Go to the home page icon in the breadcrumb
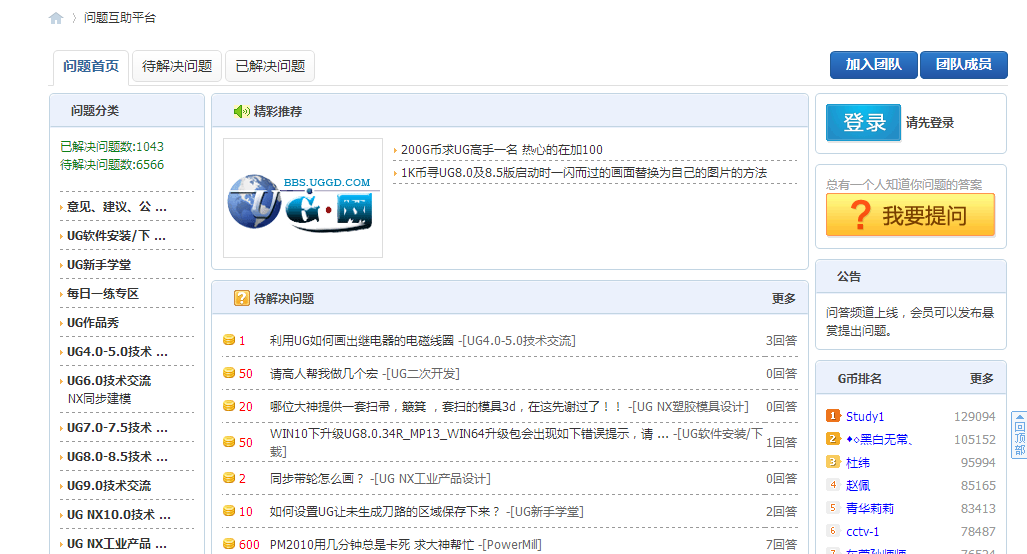 click(56, 18)
